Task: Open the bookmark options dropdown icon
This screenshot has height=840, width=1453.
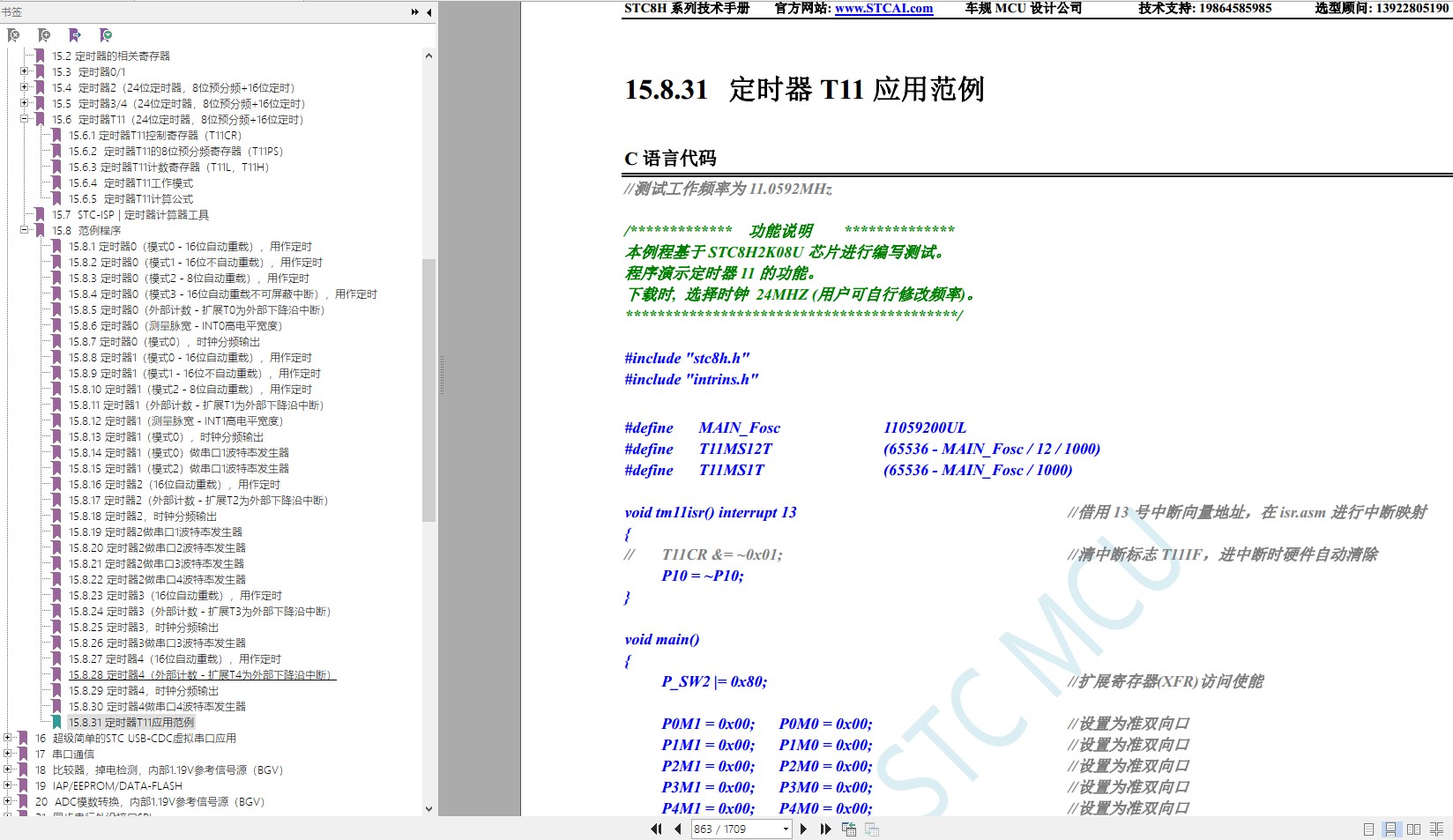Action: (106, 35)
